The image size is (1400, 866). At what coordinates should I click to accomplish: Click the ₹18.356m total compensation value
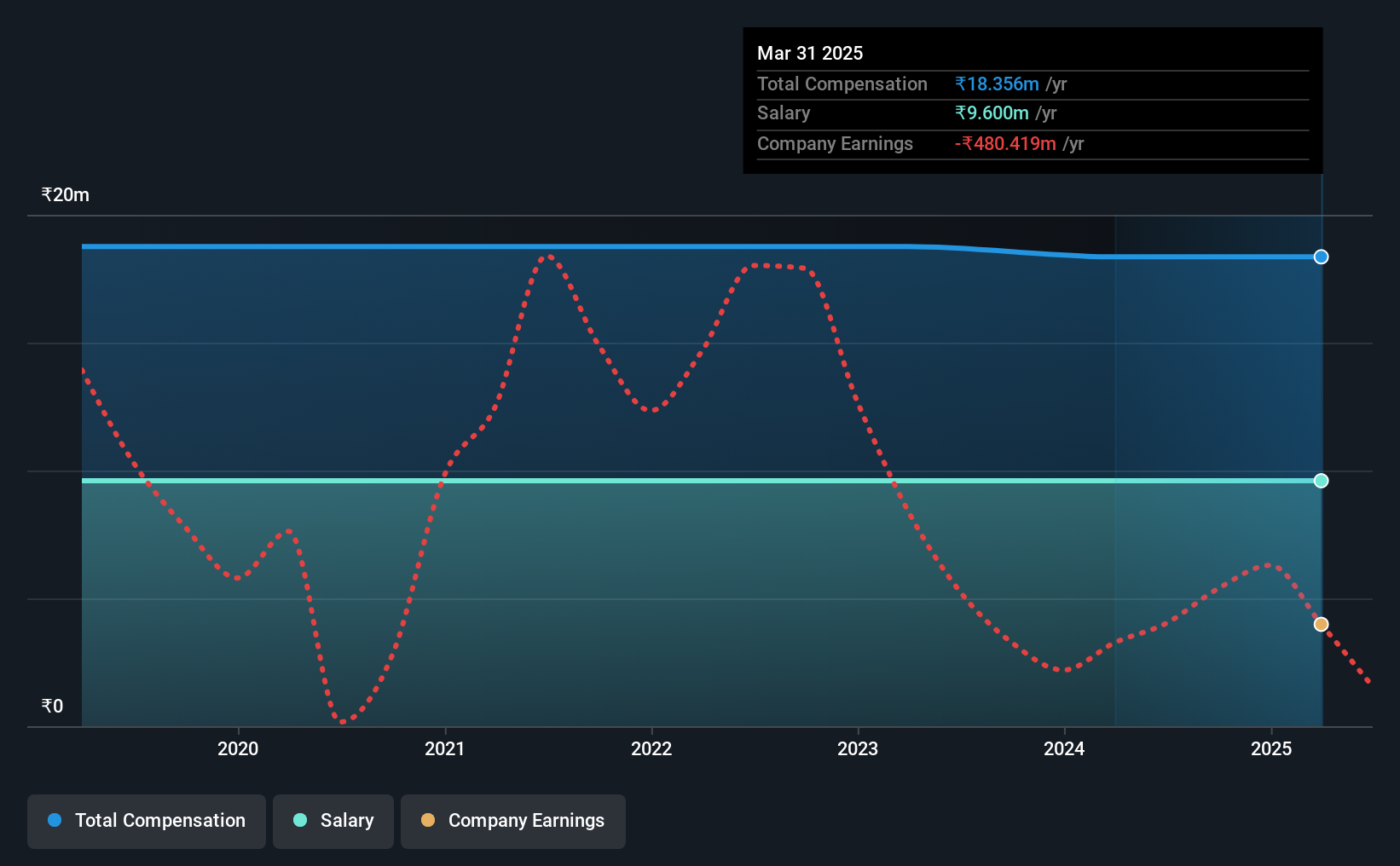[997, 84]
